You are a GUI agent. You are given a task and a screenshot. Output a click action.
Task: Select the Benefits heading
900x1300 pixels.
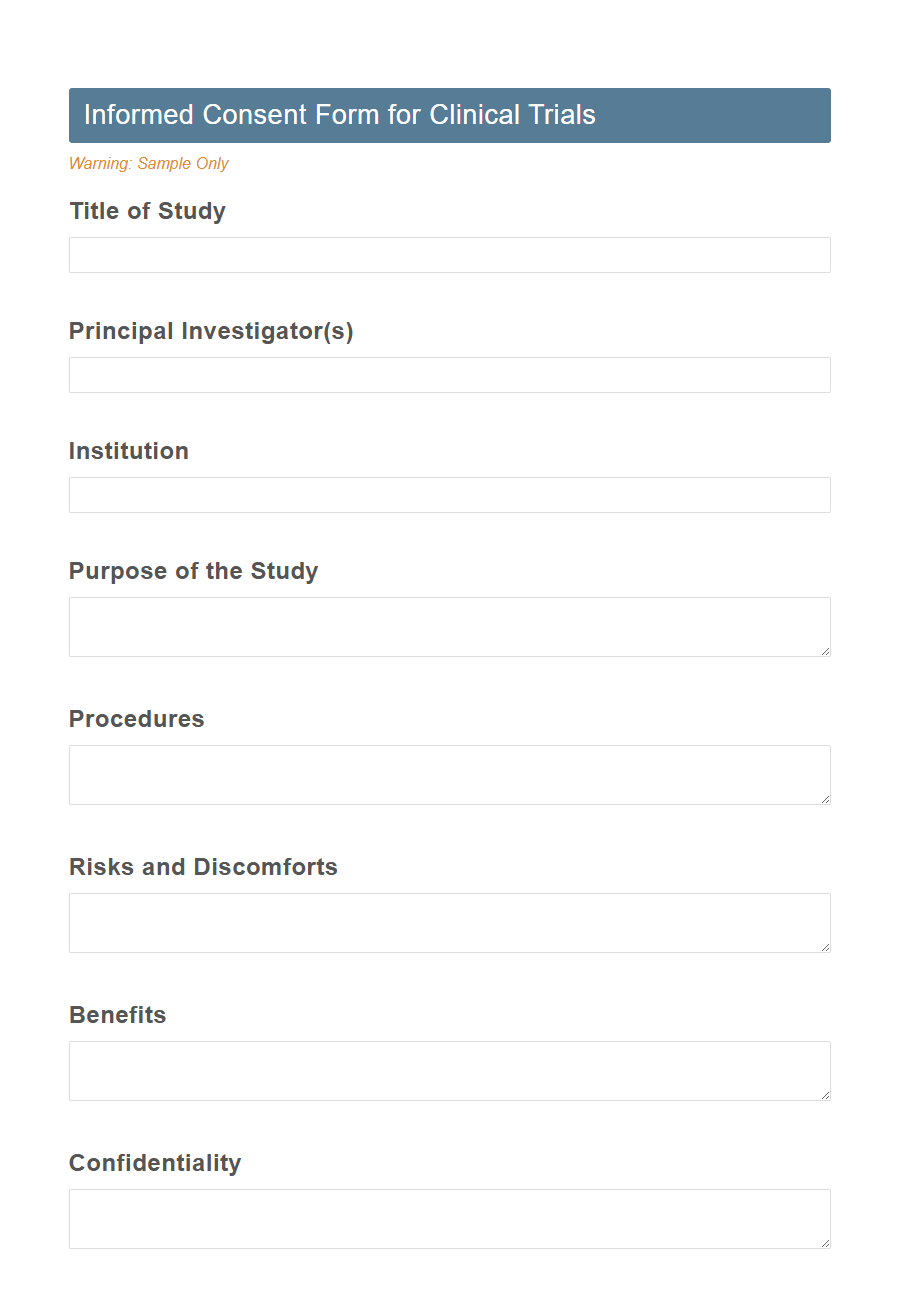point(117,1015)
